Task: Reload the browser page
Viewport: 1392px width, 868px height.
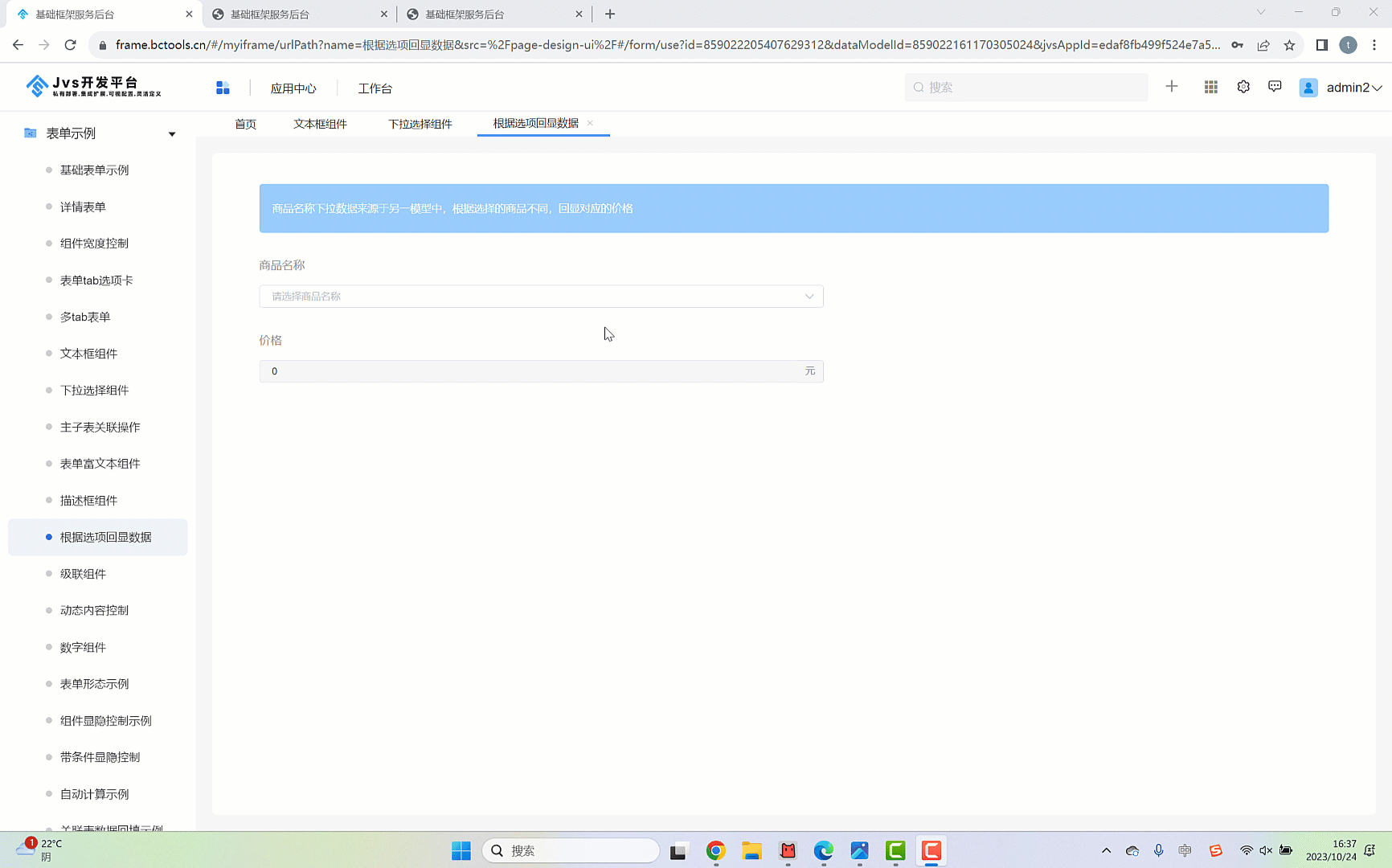Action: (x=71, y=45)
